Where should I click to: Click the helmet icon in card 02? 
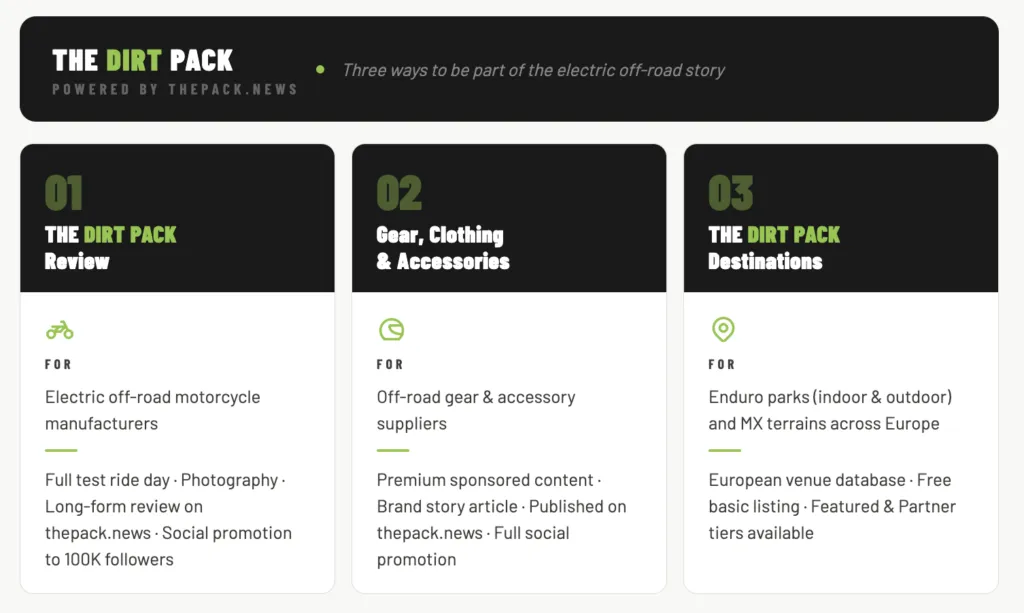tap(391, 329)
